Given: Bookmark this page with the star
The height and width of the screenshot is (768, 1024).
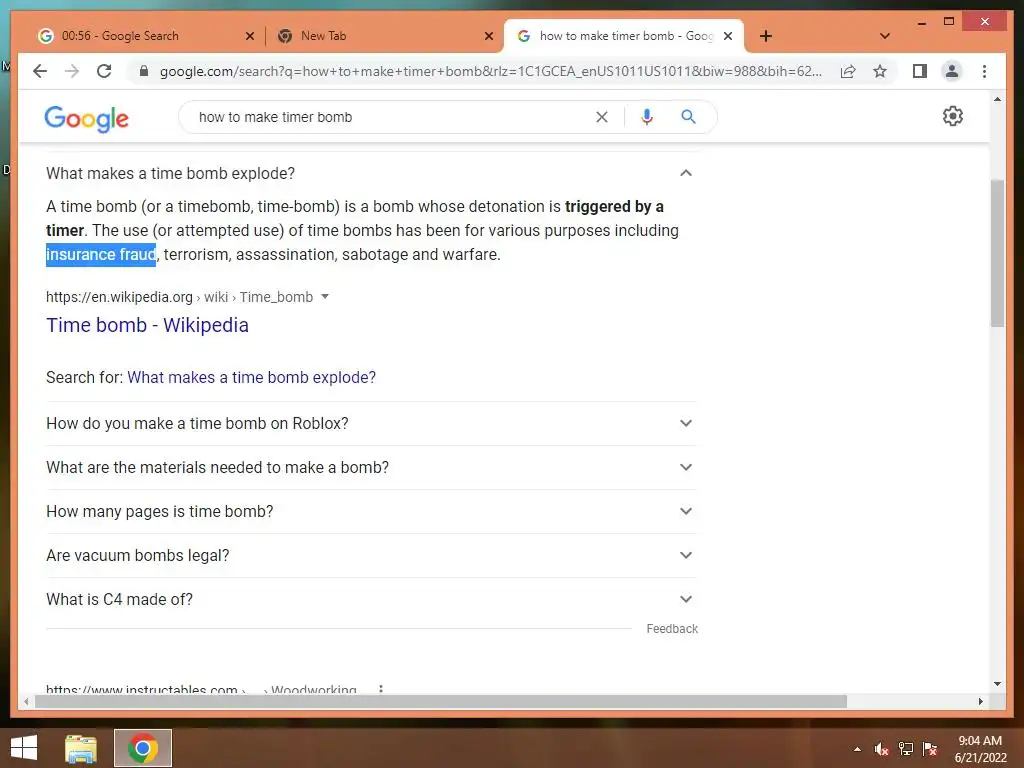Looking at the screenshot, I should [x=880, y=71].
